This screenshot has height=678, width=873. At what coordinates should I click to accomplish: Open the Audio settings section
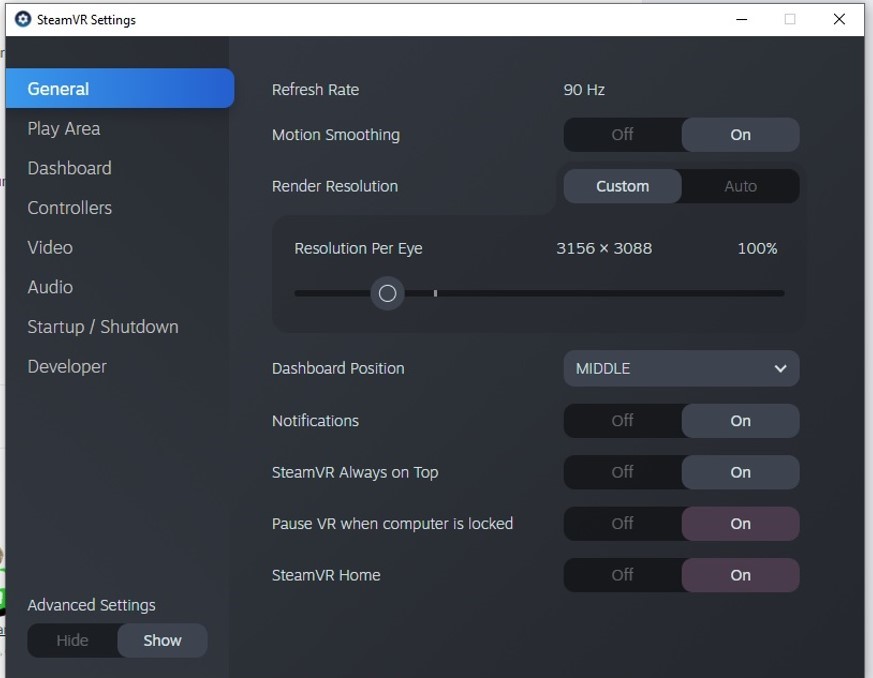(x=50, y=287)
